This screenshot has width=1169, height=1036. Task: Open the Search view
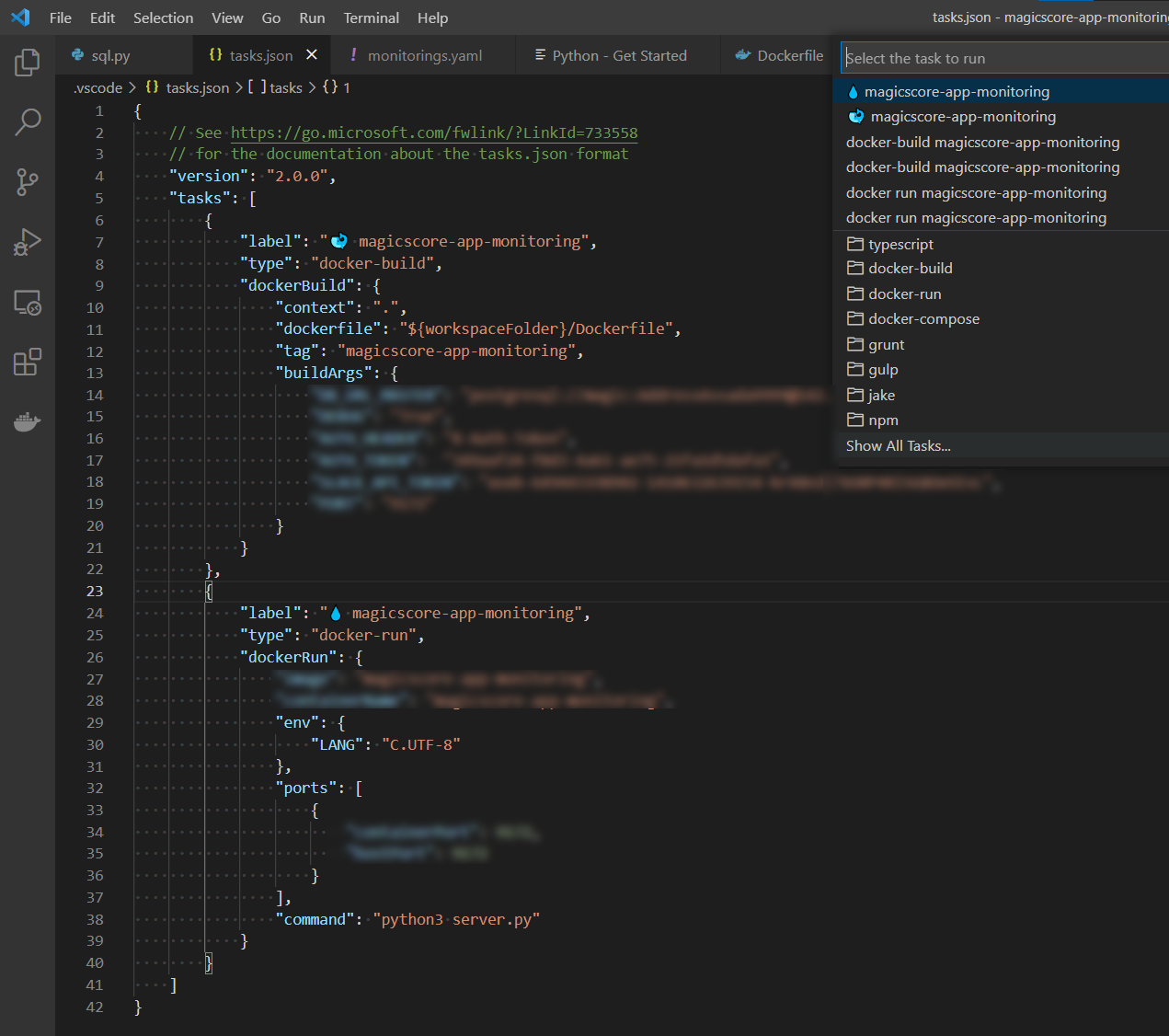click(x=27, y=121)
